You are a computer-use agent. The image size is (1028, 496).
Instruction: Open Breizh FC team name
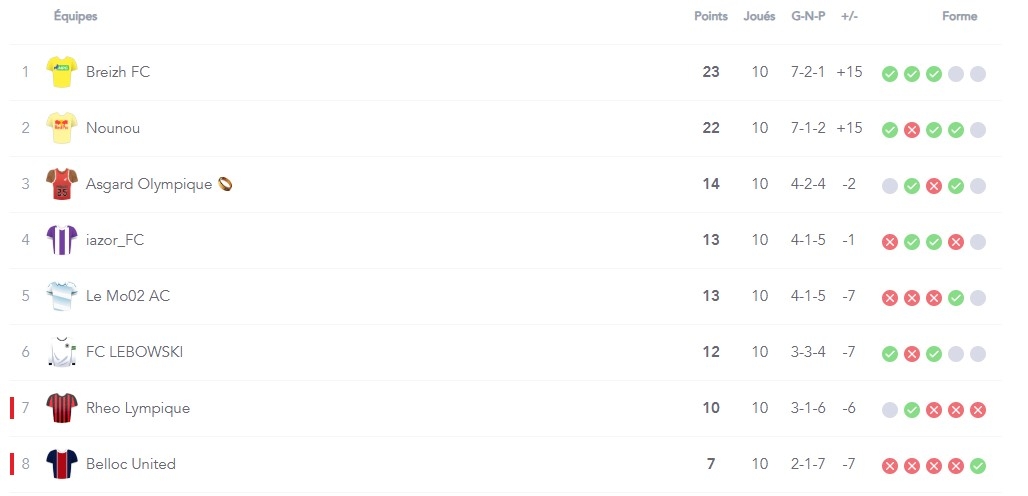[118, 72]
